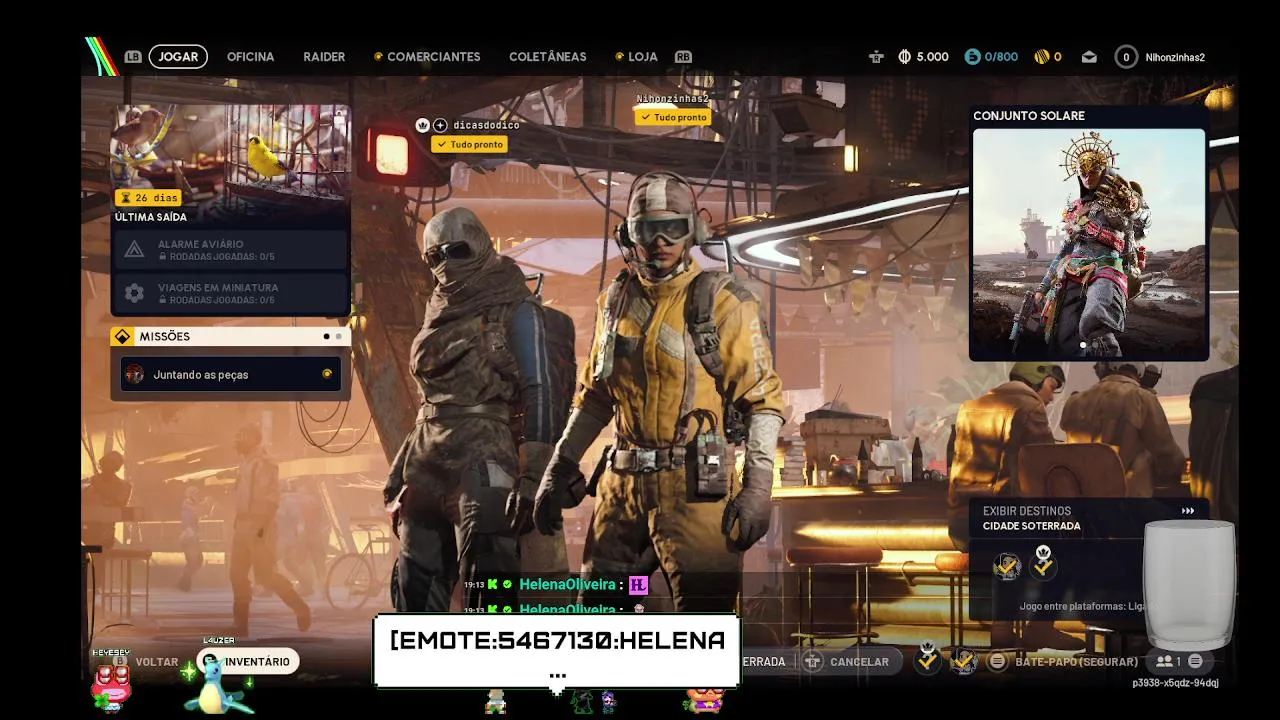Click the player level 0 badge
Viewport: 1280px width, 720px height.
click(x=1126, y=57)
